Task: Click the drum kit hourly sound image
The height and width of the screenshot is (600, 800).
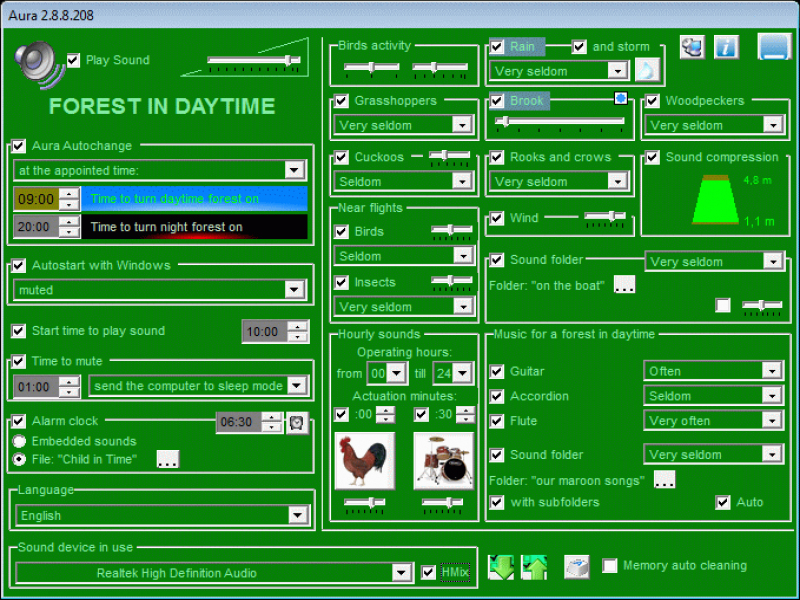Action: click(x=443, y=461)
